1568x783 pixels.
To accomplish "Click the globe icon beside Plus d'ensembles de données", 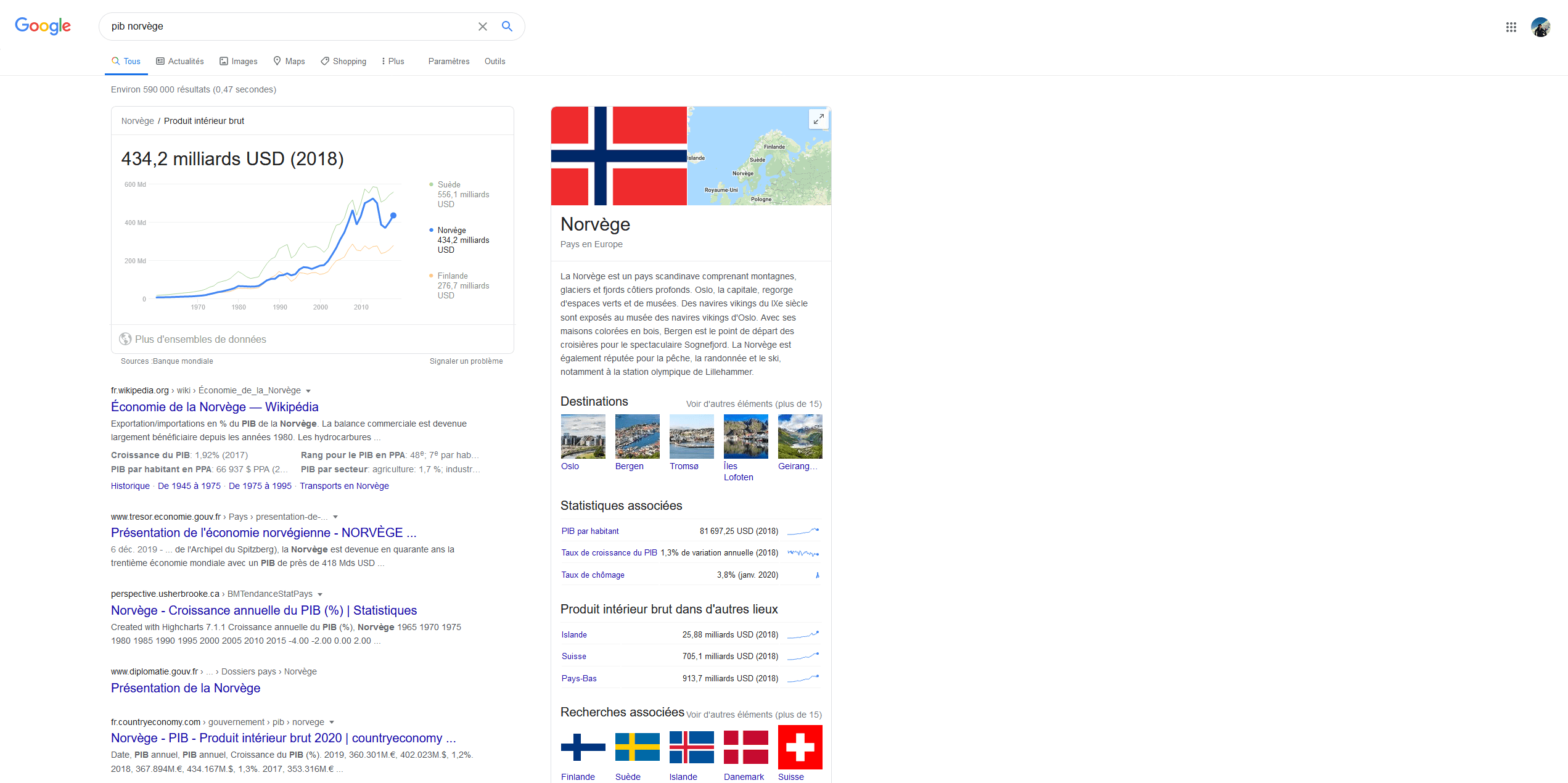I will click(125, 339).
